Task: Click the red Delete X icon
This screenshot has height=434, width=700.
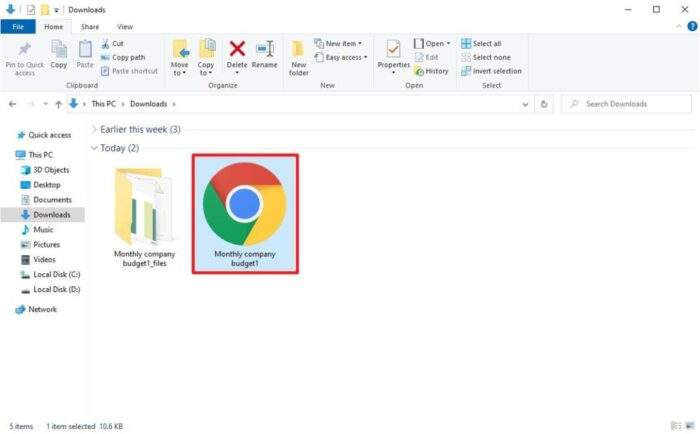Action: (237, 49)
